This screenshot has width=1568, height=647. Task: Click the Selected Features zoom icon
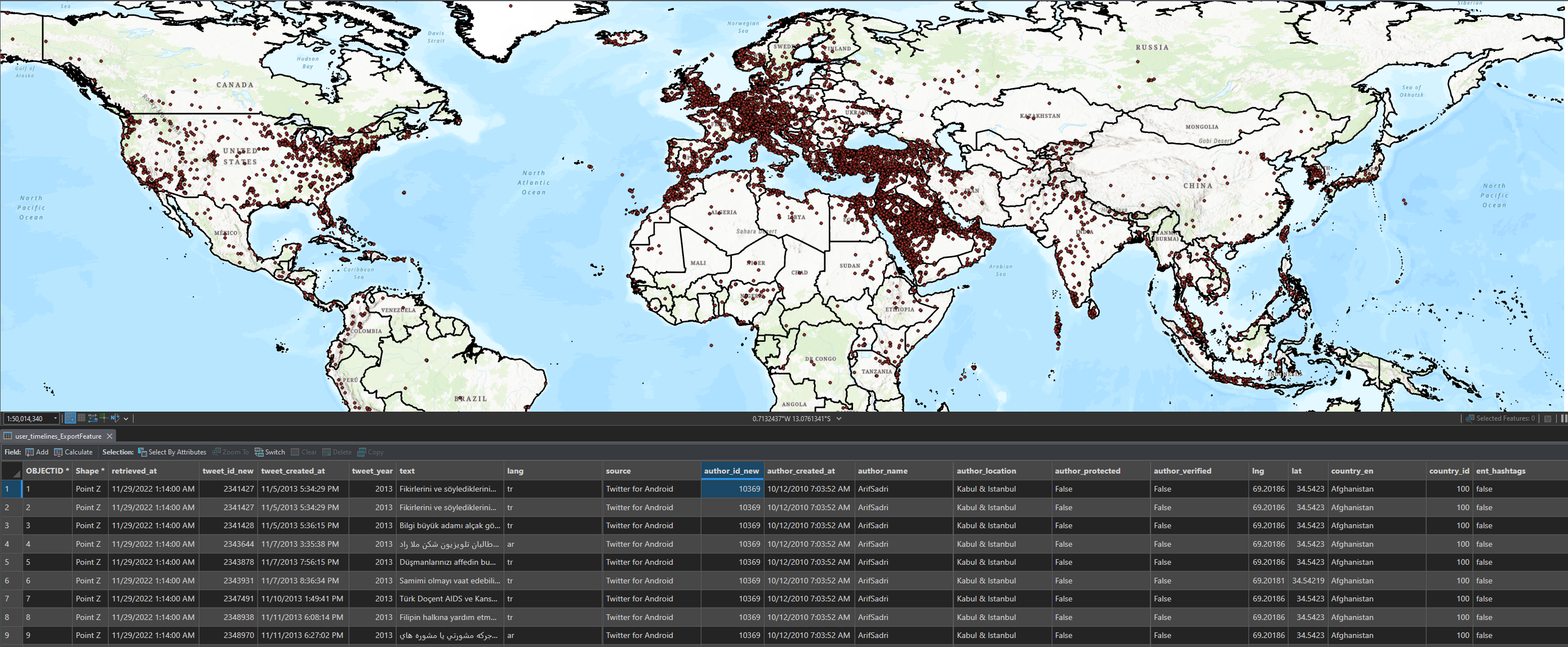point(1470,418)
